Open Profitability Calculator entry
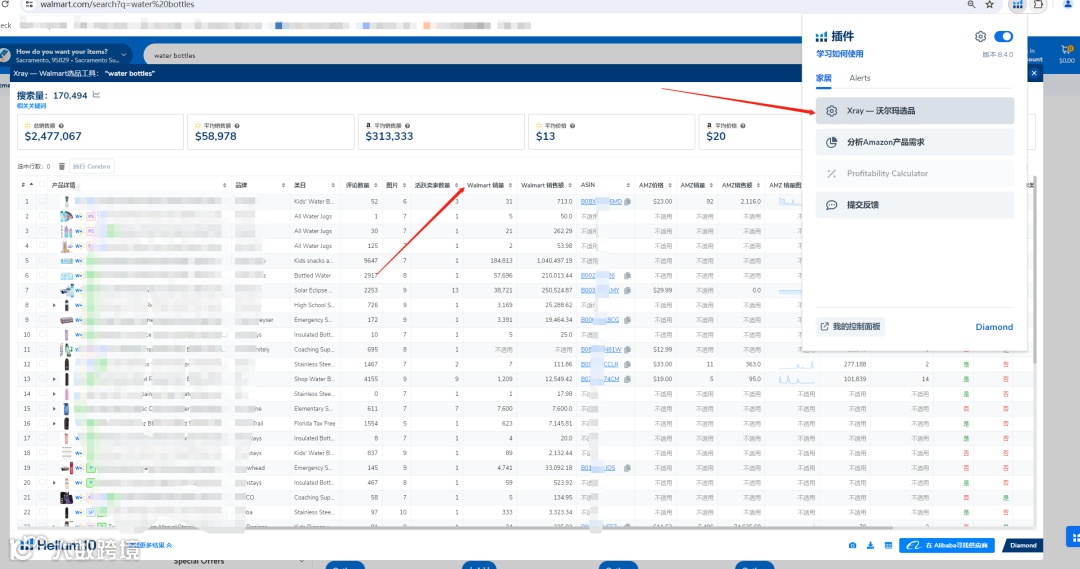The height and width of the screenshot is (569, 1080). pyautogui.click(x=915, y=174)
